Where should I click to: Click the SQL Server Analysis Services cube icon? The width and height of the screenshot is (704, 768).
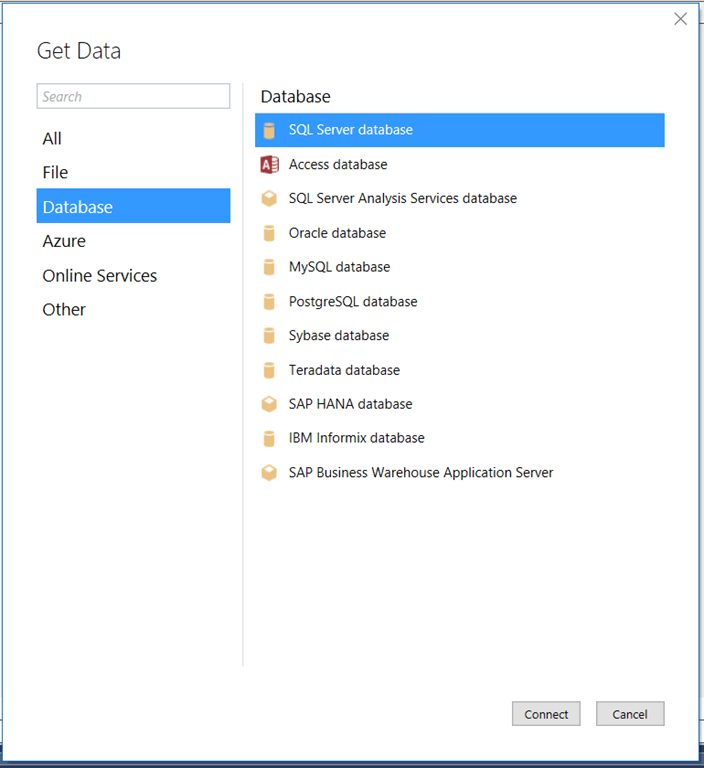(x=269, y=198)
